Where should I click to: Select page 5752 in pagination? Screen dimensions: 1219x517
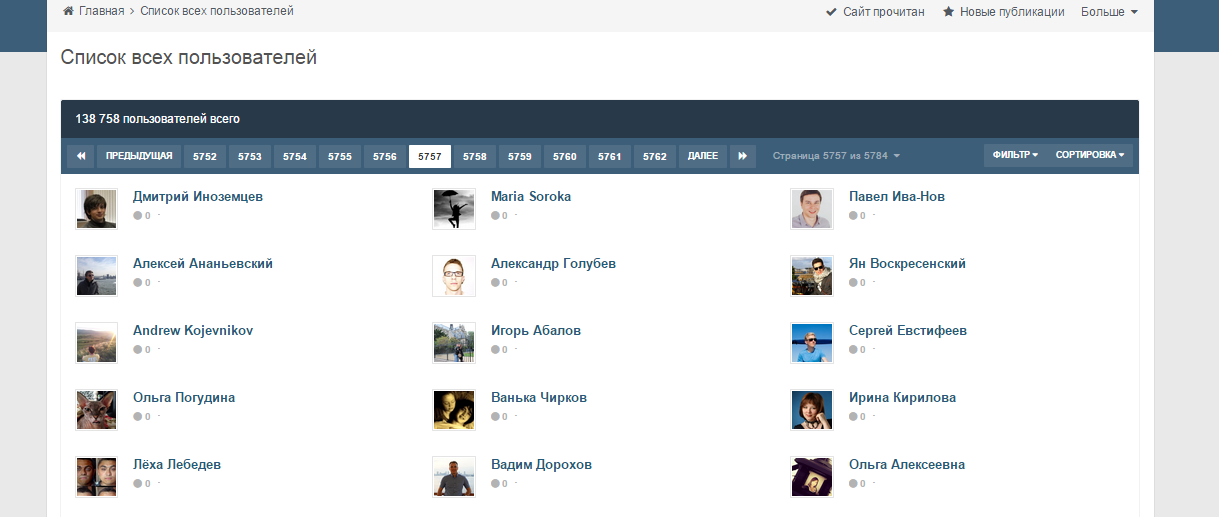pos(205,156)
